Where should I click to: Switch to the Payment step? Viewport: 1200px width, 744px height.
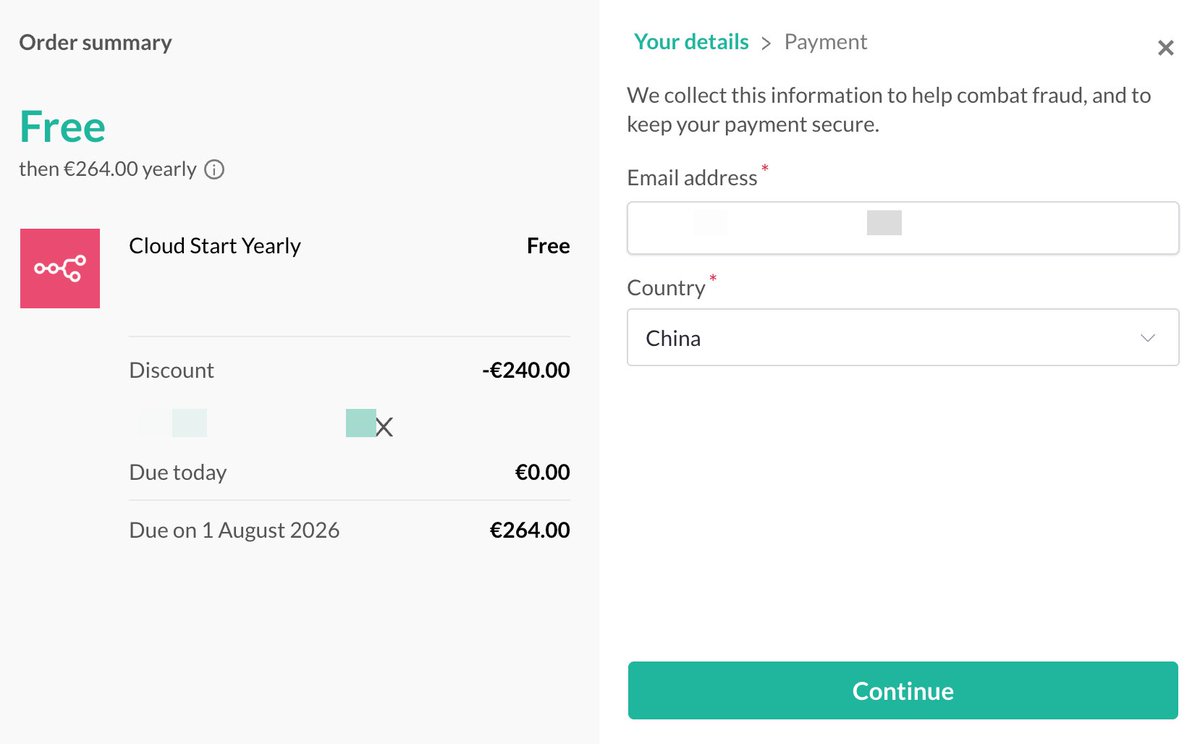pos(825,42)
